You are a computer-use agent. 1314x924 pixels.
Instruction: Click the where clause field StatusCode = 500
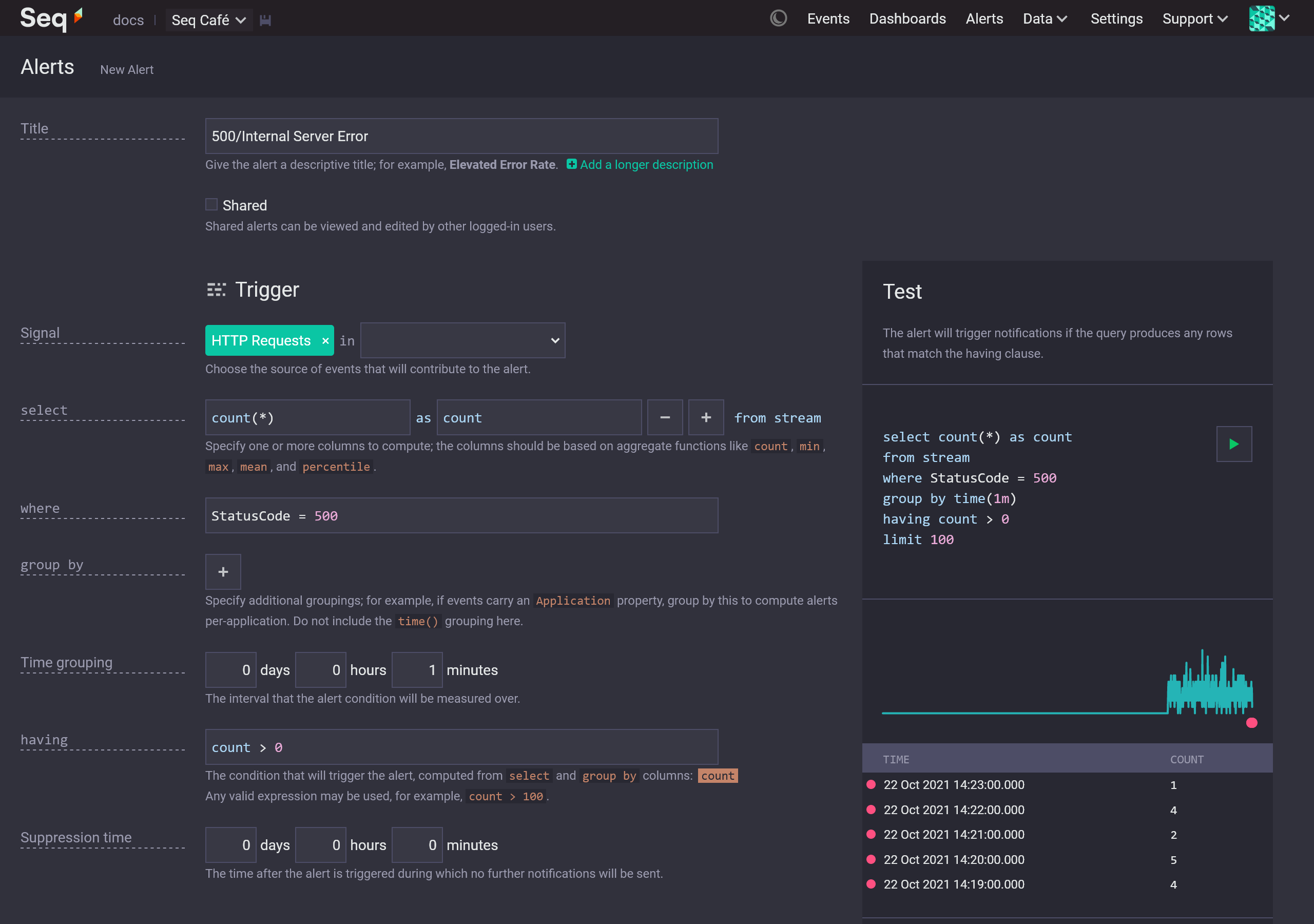click(x=461, y=515)
